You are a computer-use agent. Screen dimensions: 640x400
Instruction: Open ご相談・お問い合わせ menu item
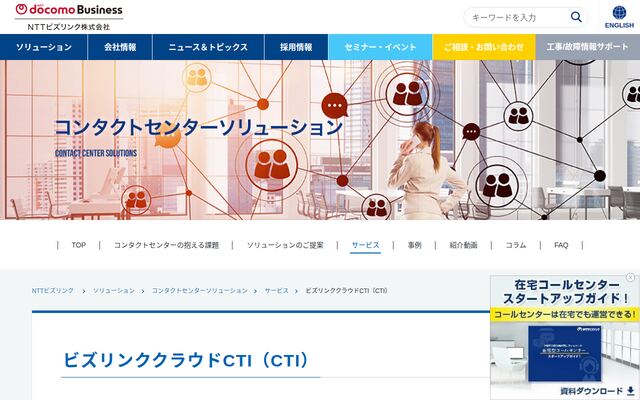pos(484,47)
